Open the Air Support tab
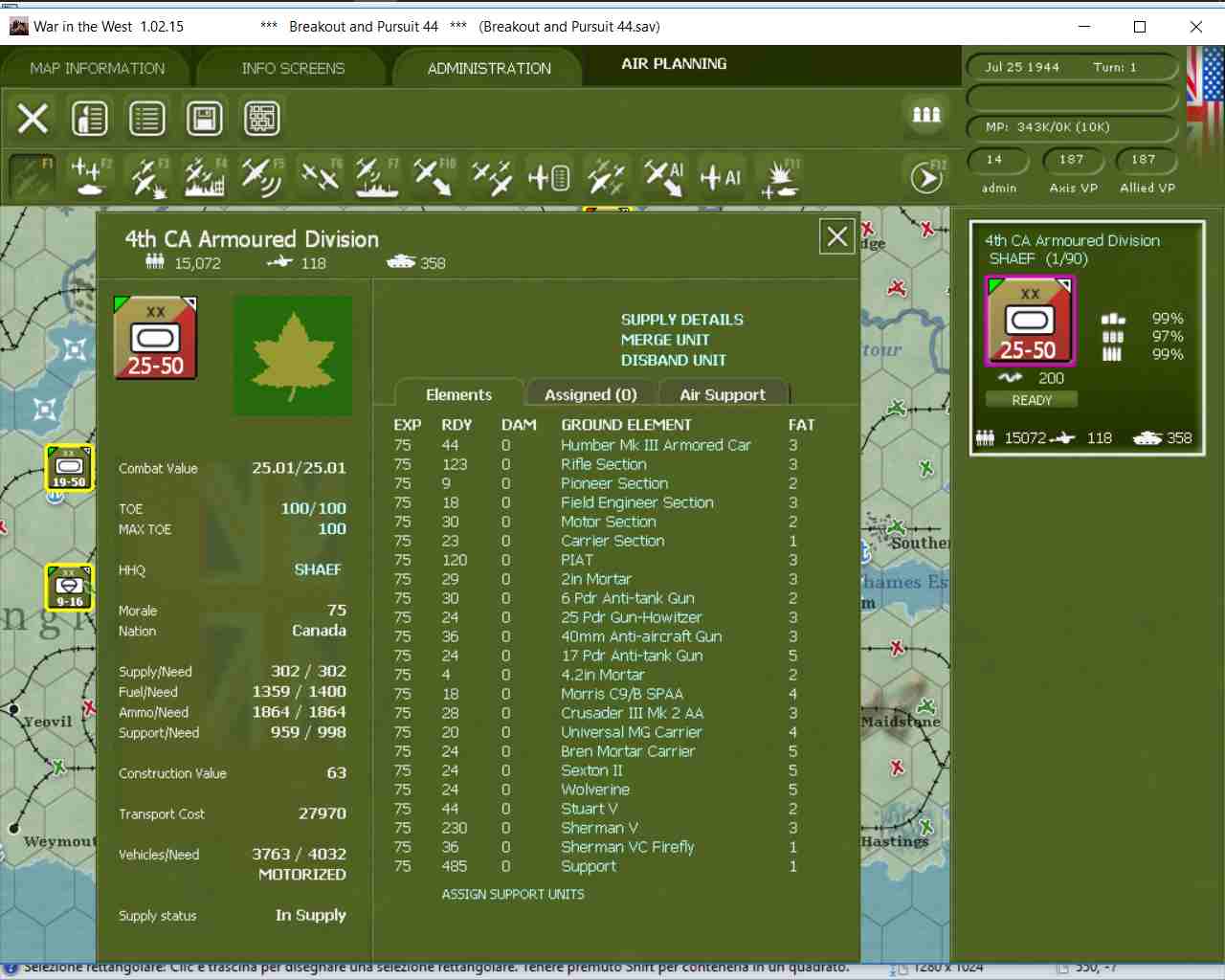Screen dimensions: 1225x980 click(723, 394)
